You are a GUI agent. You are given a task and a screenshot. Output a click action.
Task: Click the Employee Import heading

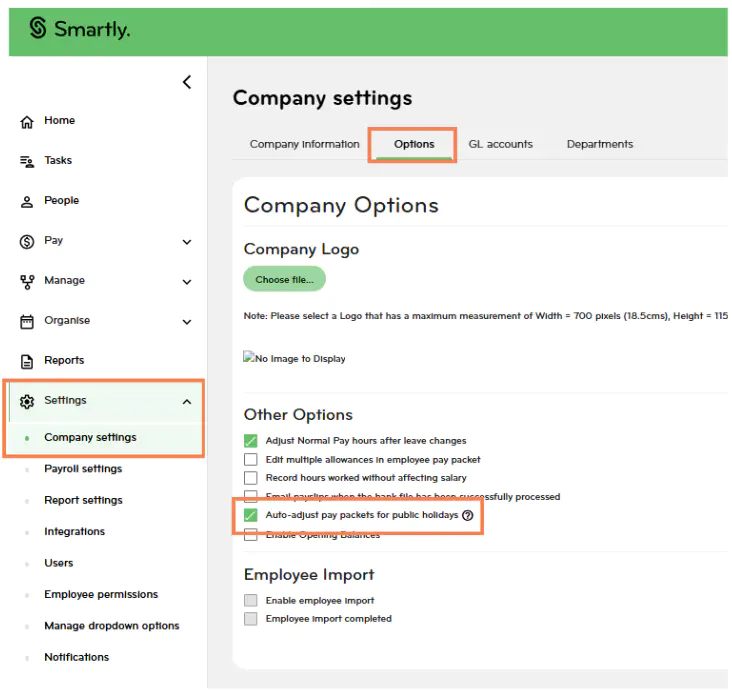coord(309,574)
